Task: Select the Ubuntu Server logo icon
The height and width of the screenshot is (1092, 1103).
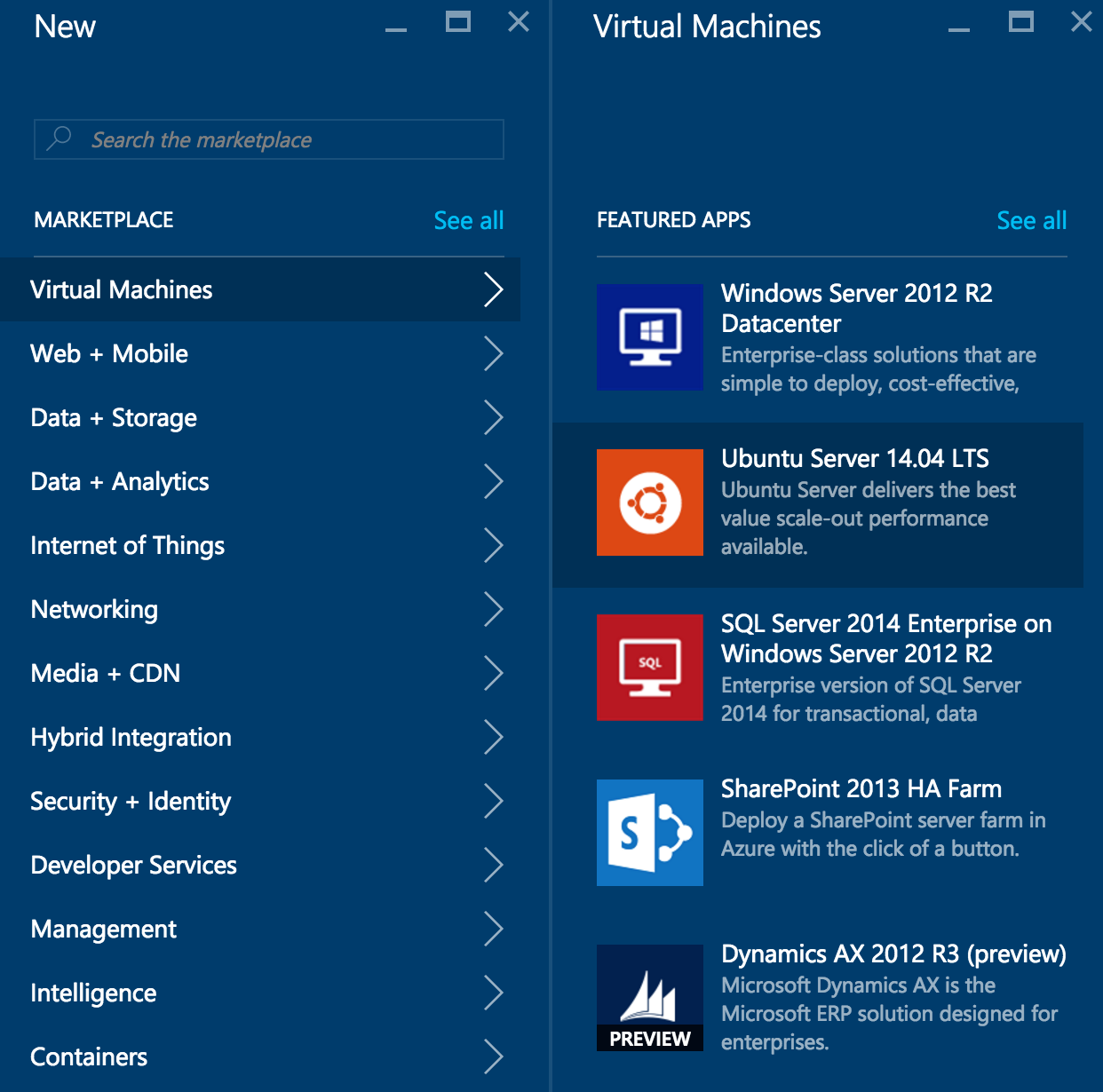Action: pos(649,502)
